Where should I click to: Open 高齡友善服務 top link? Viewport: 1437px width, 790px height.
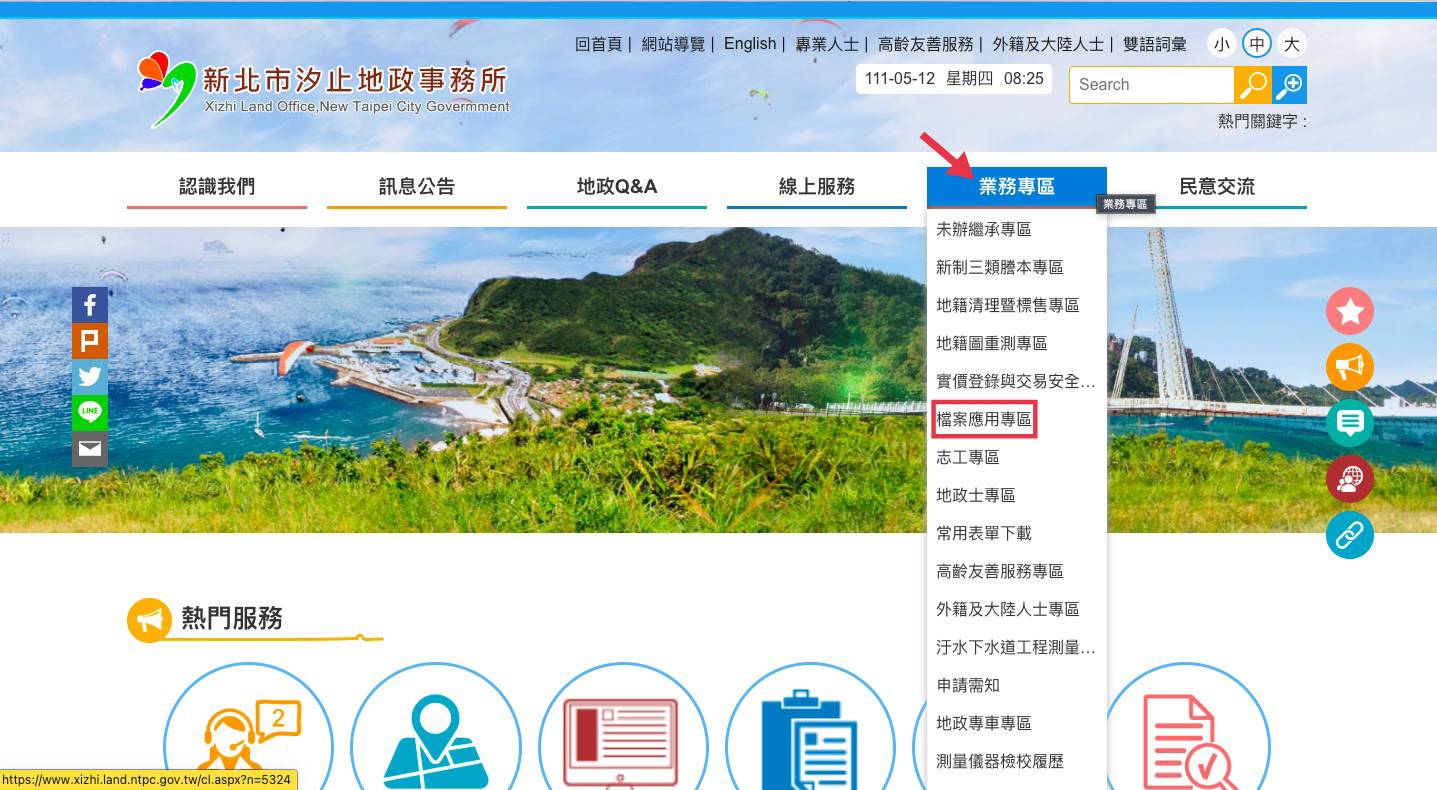coord(925,44)
